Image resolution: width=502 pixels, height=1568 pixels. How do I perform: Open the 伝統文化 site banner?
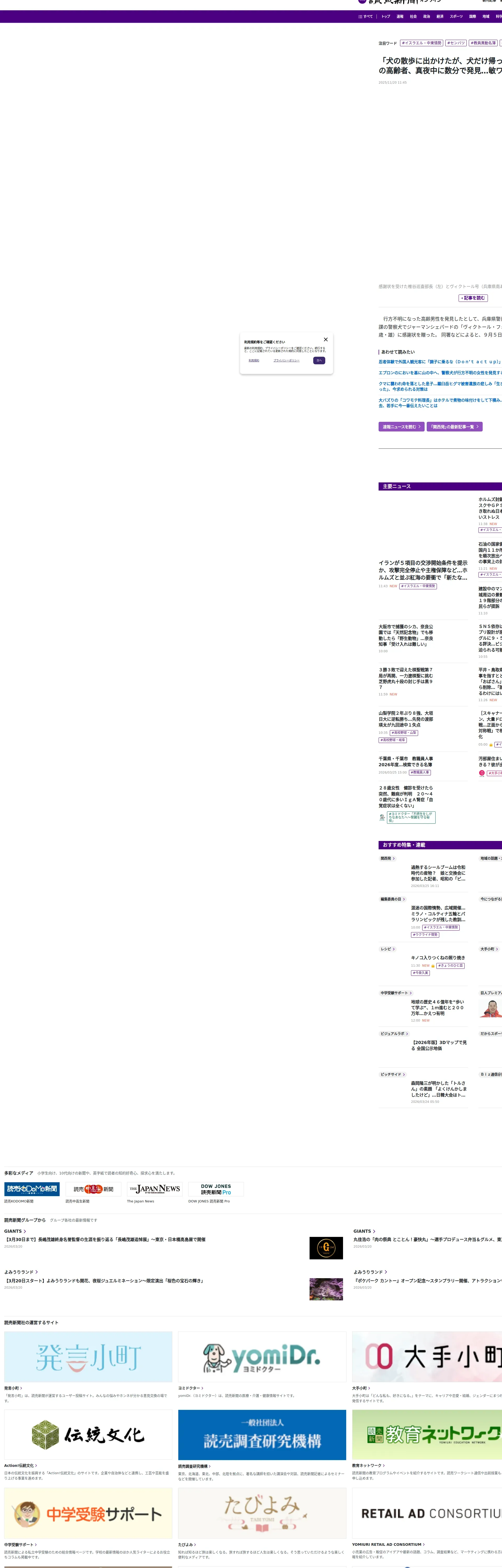click(x=88, y=1435)
